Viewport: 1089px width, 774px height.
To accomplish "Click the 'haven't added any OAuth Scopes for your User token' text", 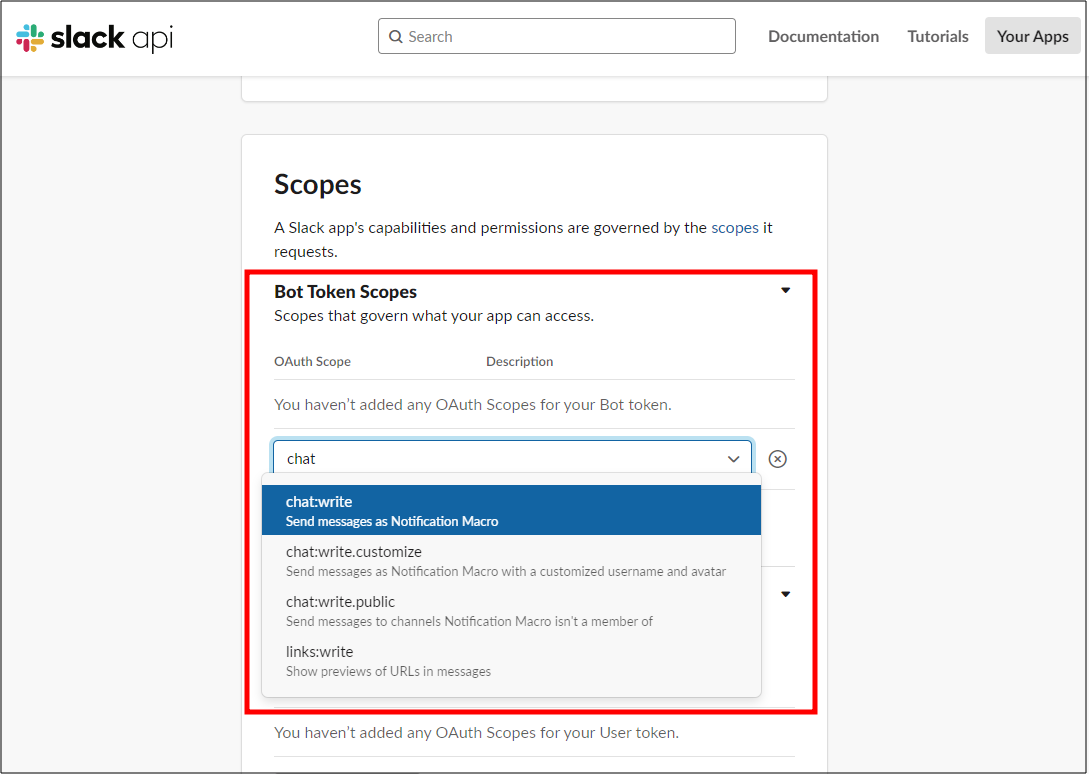I will point(476,732).
